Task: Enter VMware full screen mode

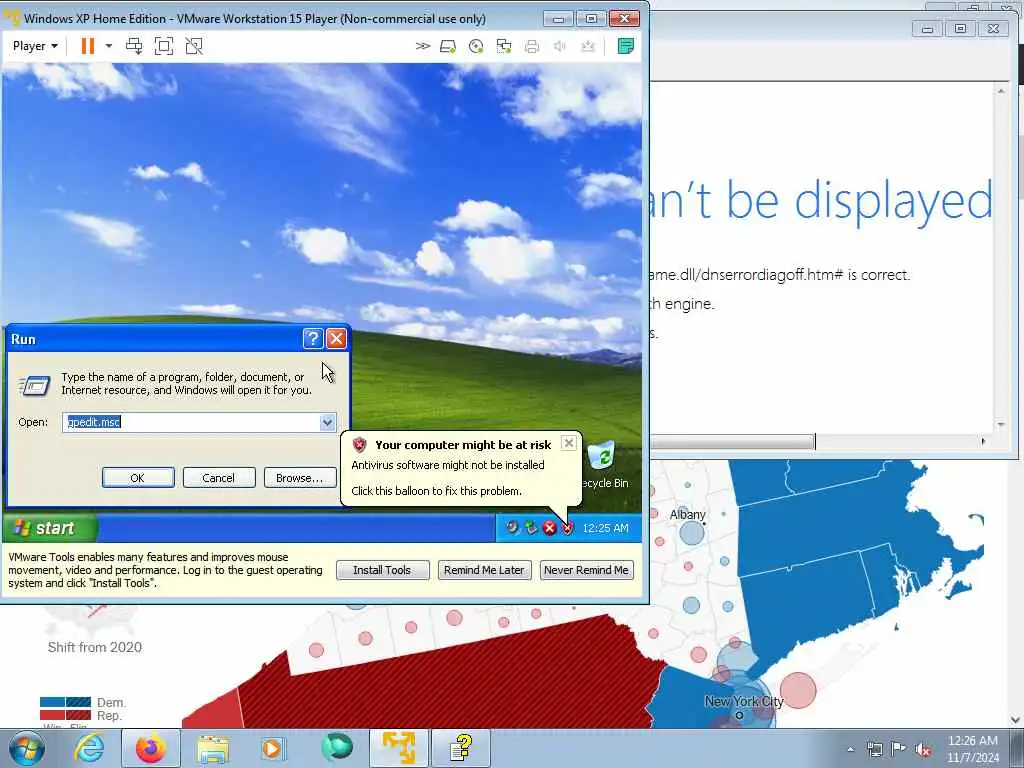Action: (164, 46)
